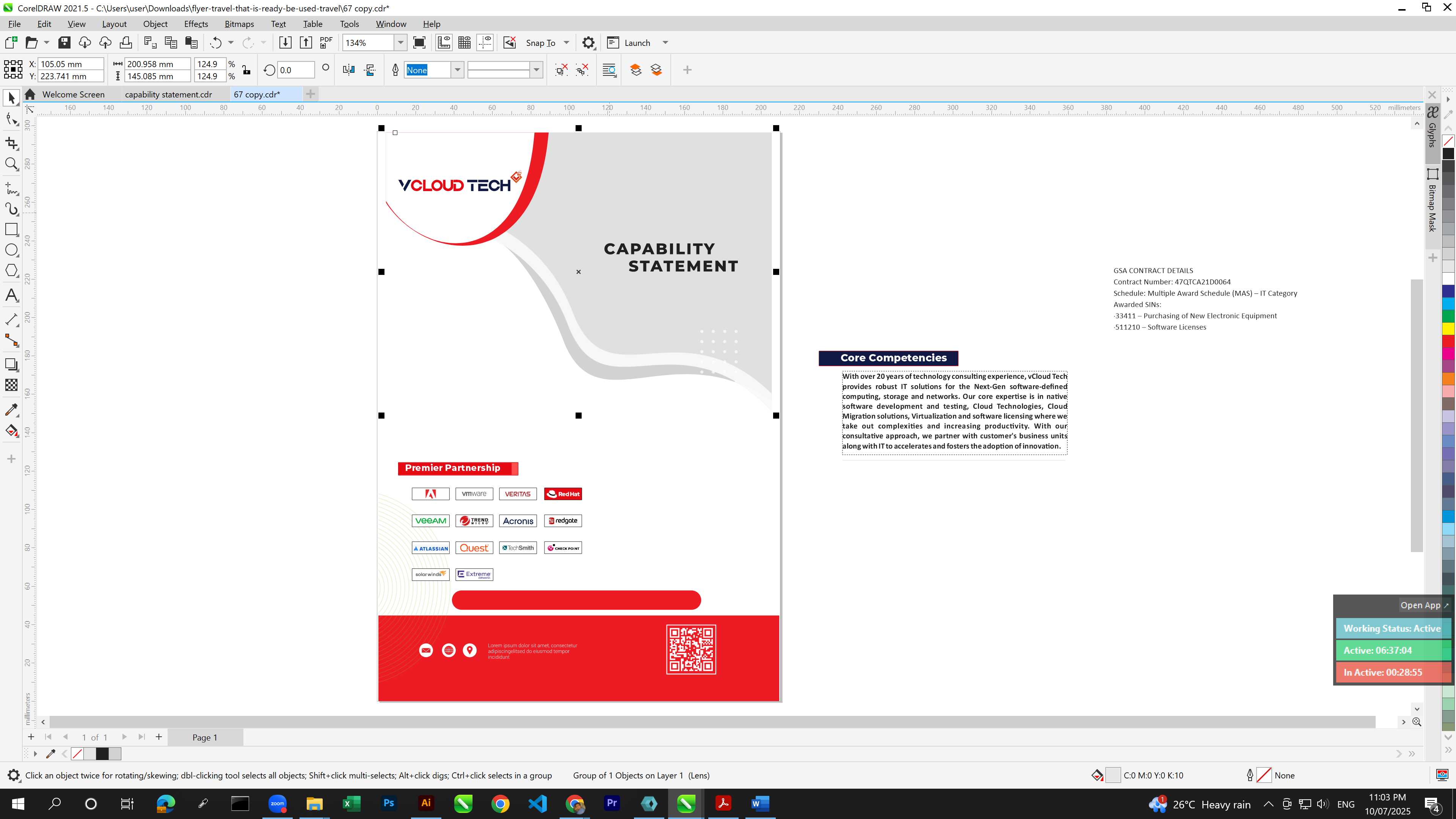Open the Options gear icon

[x=588, y=42]
